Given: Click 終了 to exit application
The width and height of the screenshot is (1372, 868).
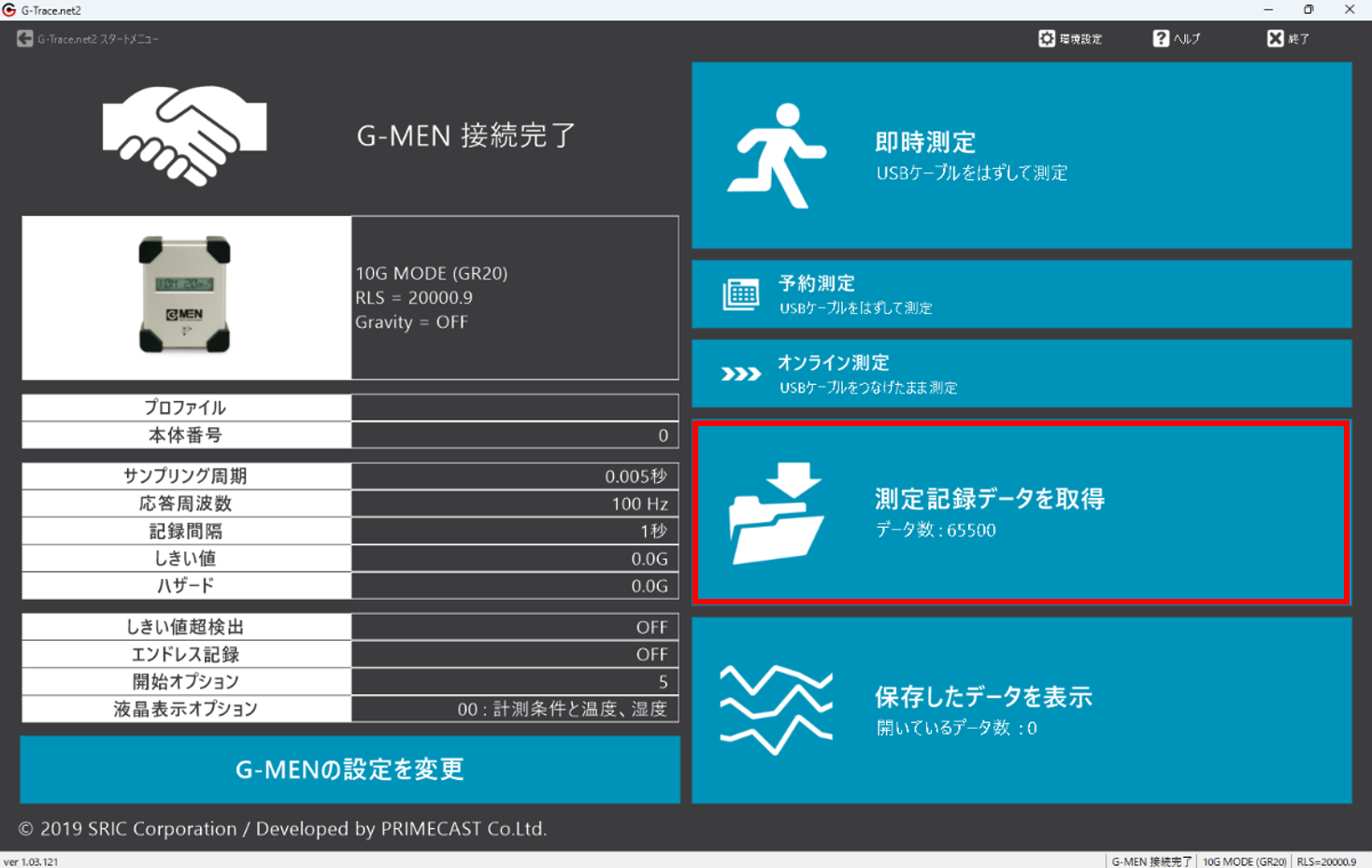Looking at the screenshot, I should 1289,38.
